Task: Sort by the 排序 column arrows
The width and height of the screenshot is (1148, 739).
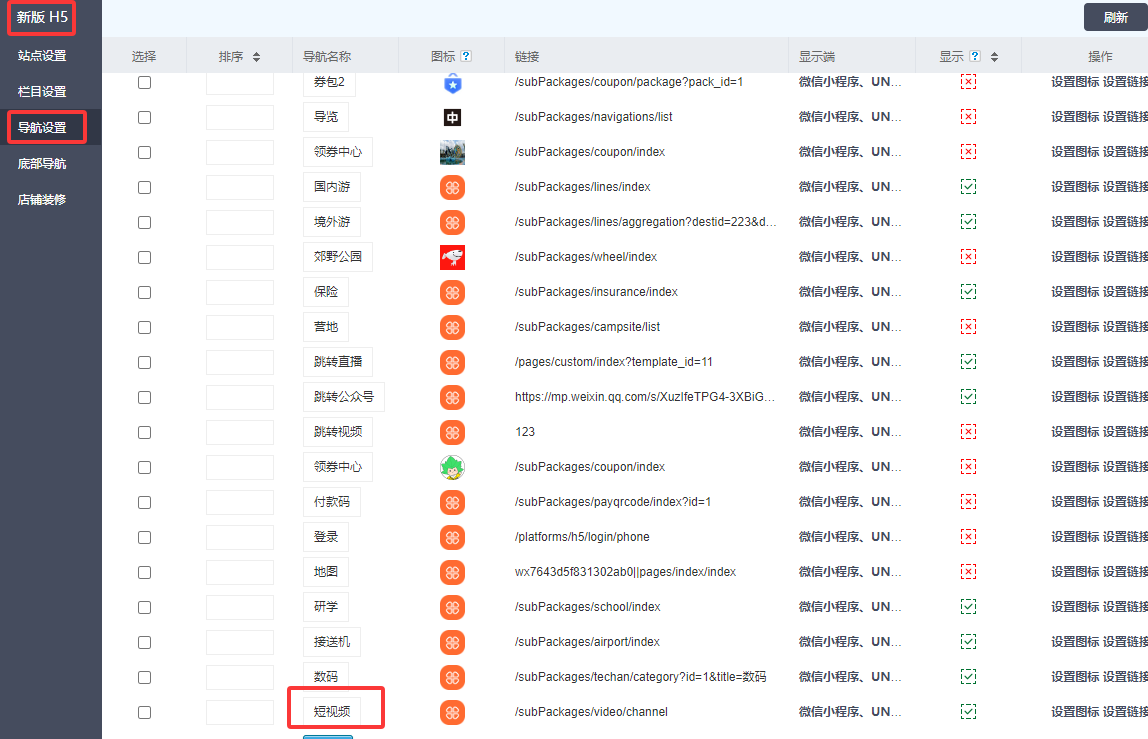Action: [x=256, y=56]
